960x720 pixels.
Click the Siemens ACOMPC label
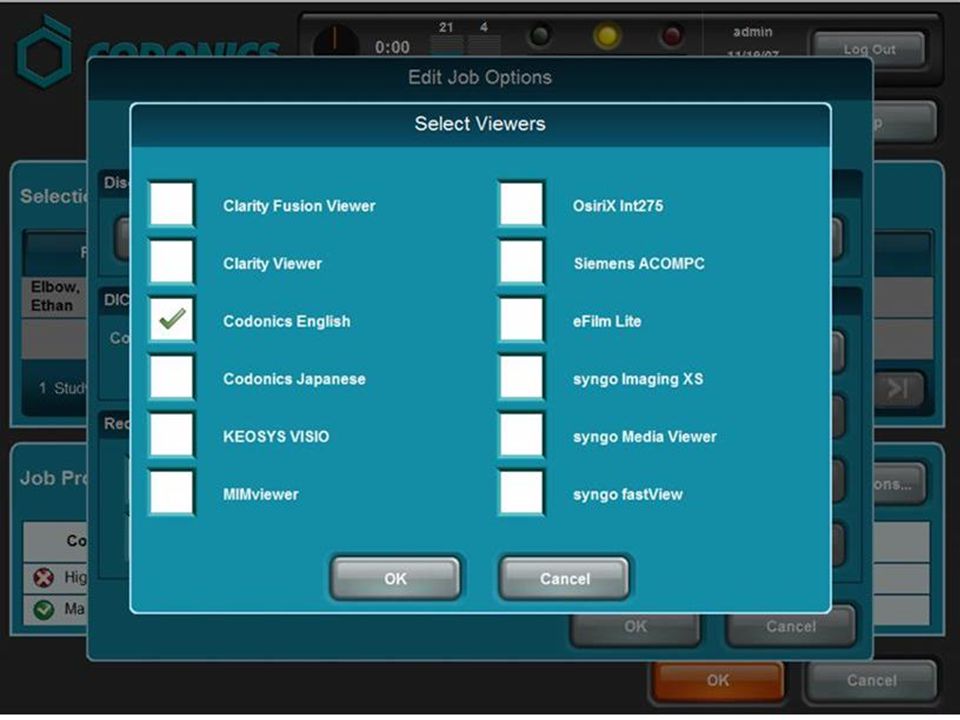[x=639, y=264]
